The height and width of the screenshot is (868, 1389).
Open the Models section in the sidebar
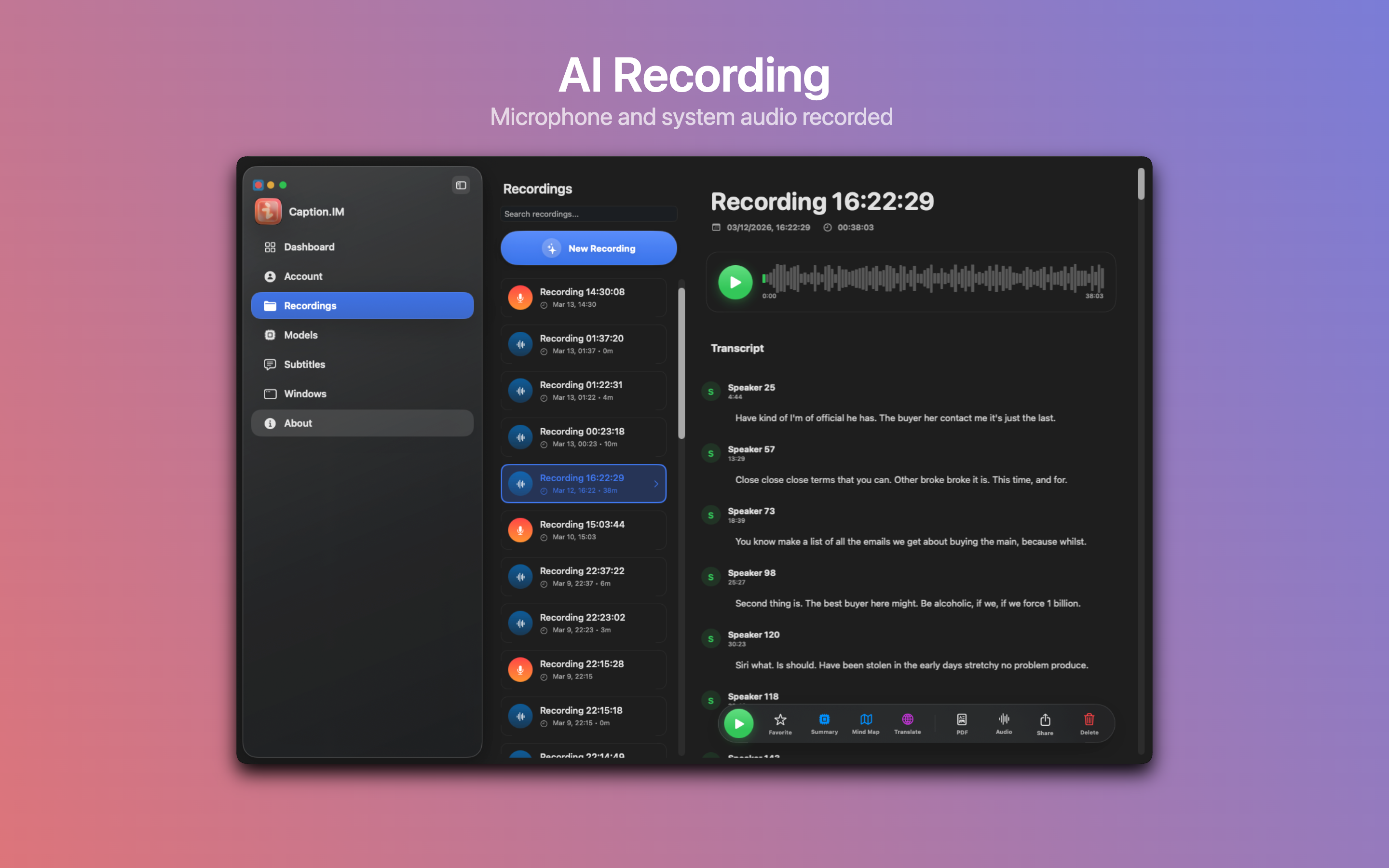tap(301, 335)
